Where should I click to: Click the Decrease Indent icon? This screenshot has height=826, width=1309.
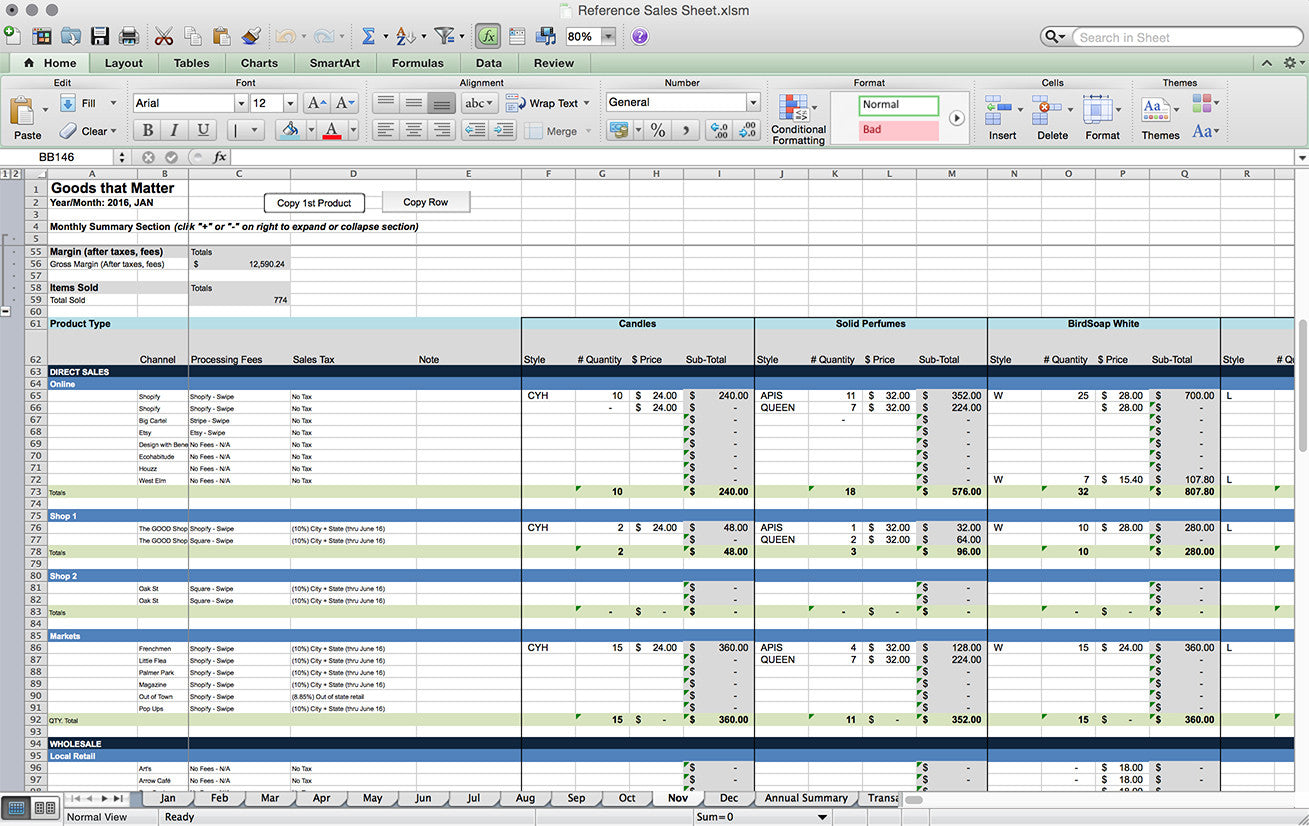475,130
